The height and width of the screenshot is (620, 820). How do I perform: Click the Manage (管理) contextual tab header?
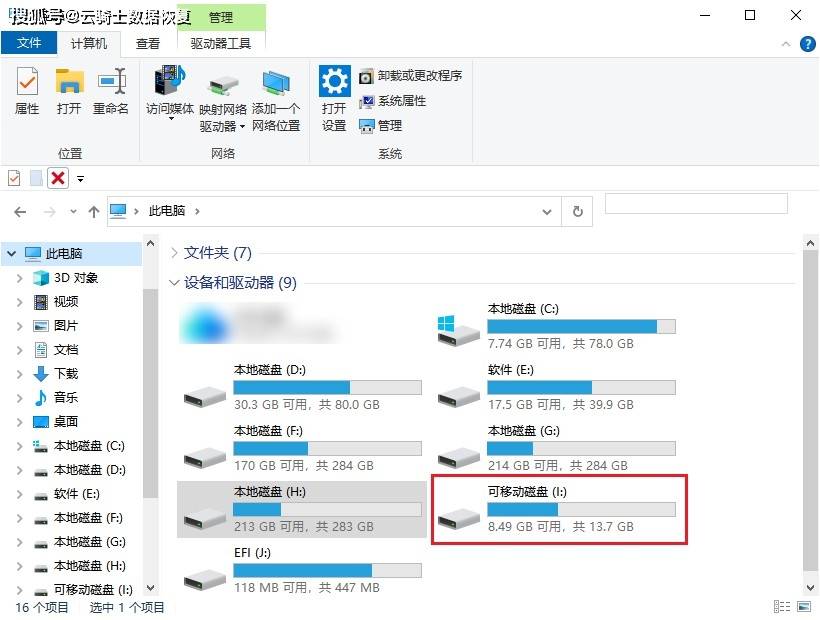click(x=221, y=18)
